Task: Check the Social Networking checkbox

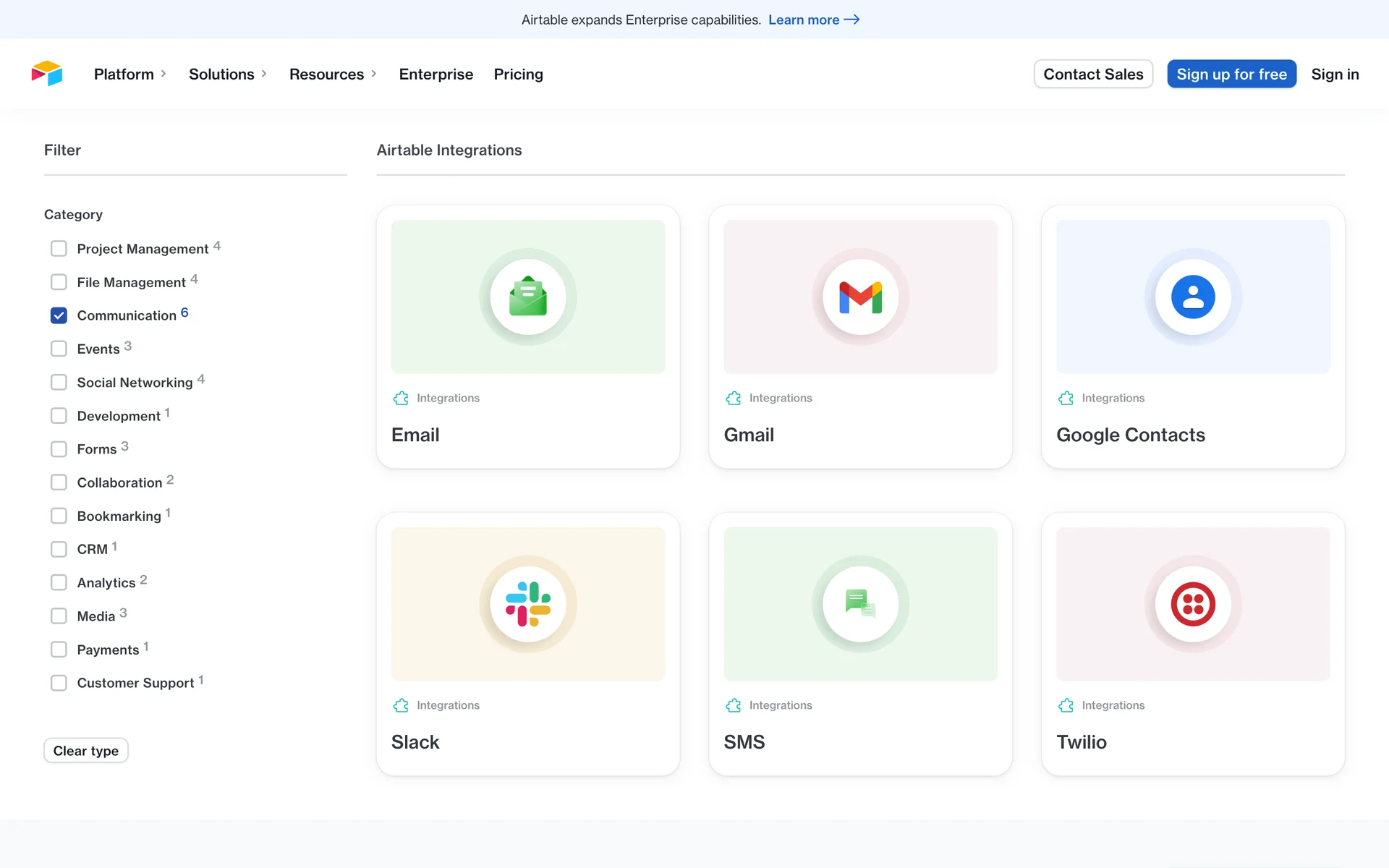Action: coord(59,383)
